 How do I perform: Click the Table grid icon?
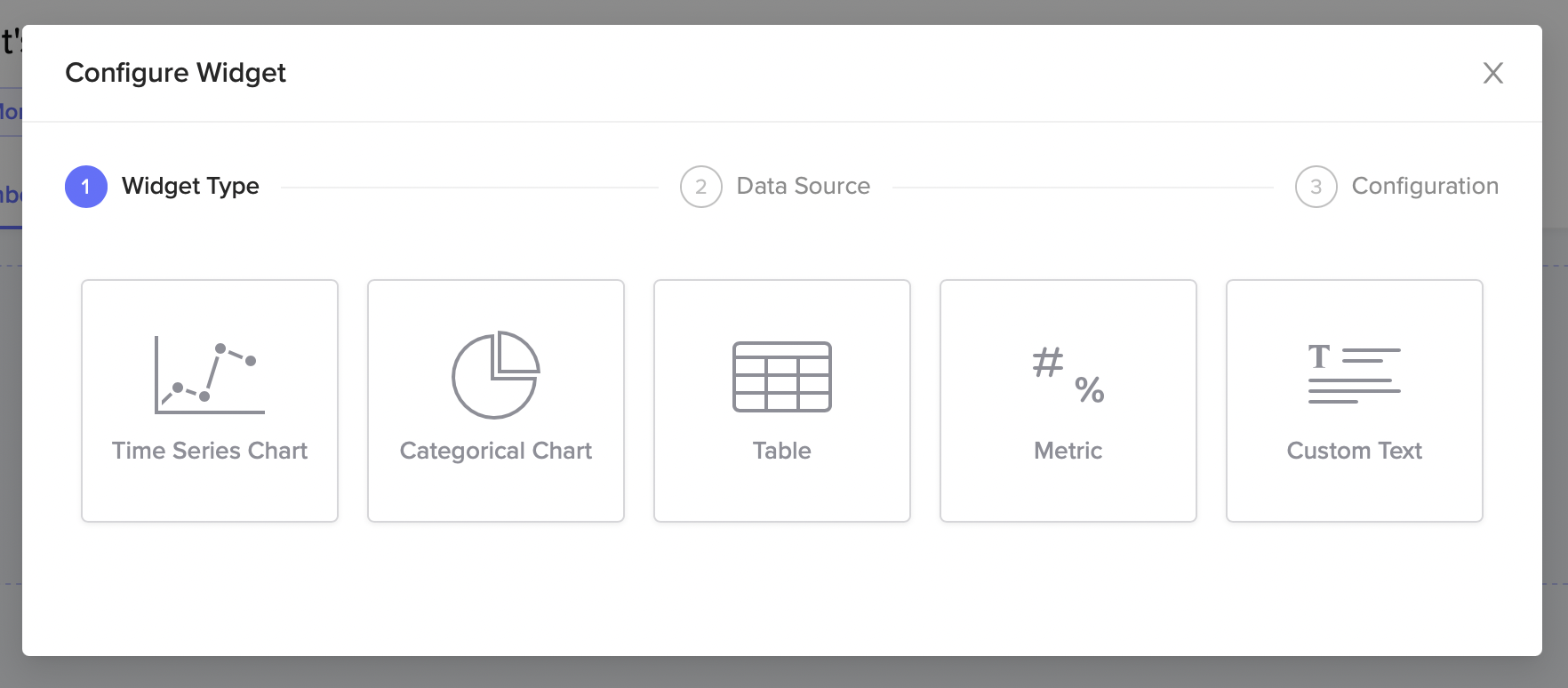pos(782,377)
